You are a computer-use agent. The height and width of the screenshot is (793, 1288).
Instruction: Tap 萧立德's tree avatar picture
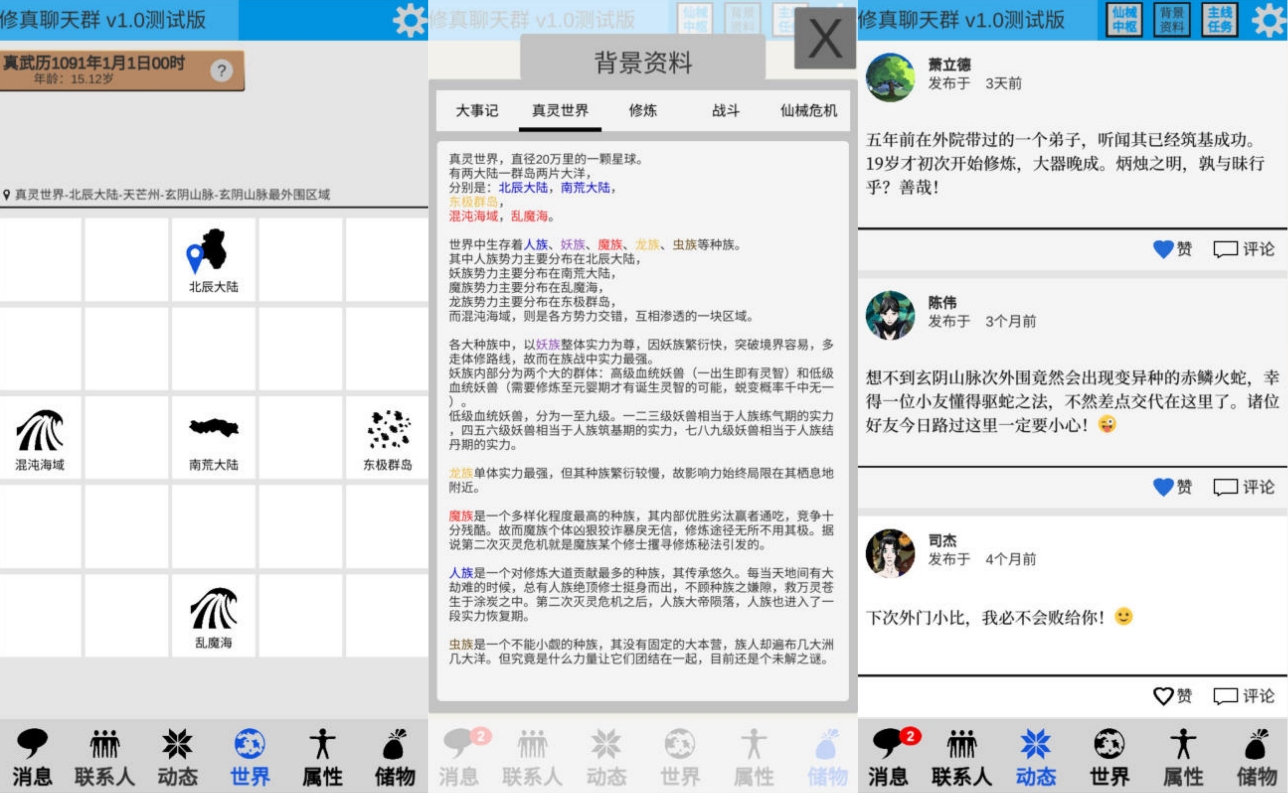(890, 77)
